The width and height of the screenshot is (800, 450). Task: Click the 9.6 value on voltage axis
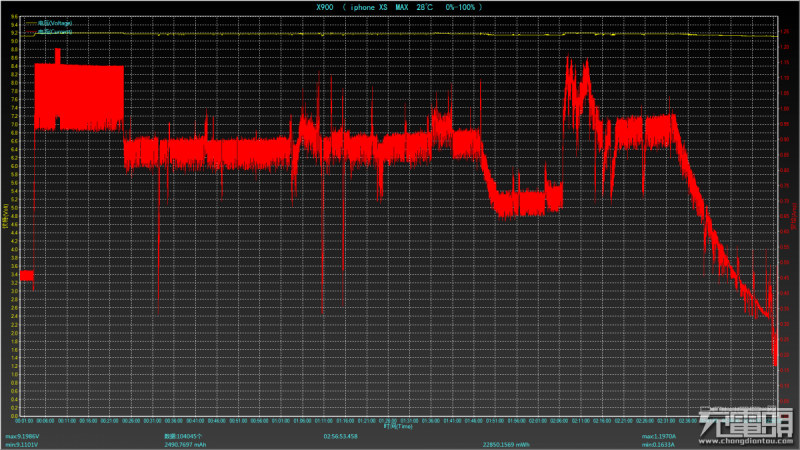13,17
